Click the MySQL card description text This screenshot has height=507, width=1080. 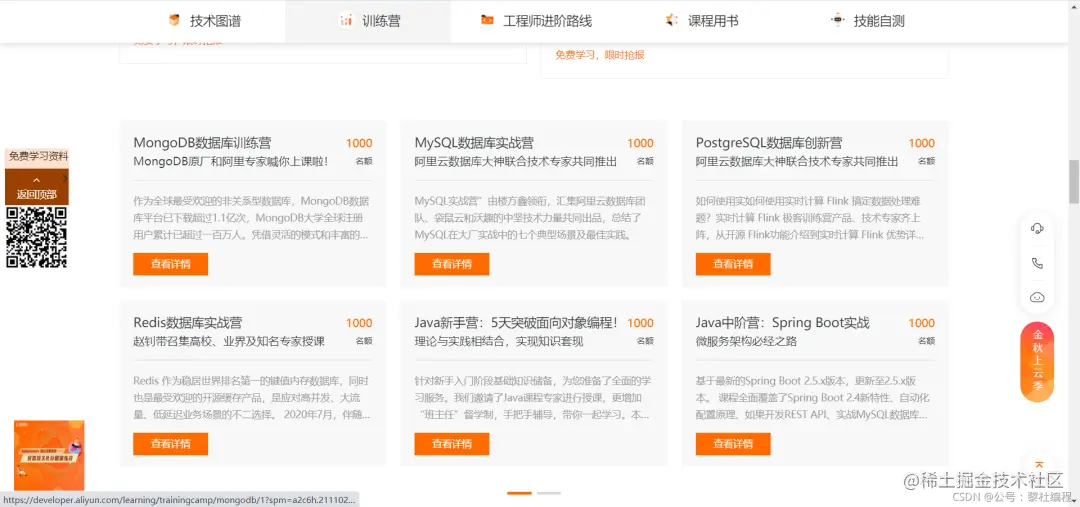tap(528, 218)
